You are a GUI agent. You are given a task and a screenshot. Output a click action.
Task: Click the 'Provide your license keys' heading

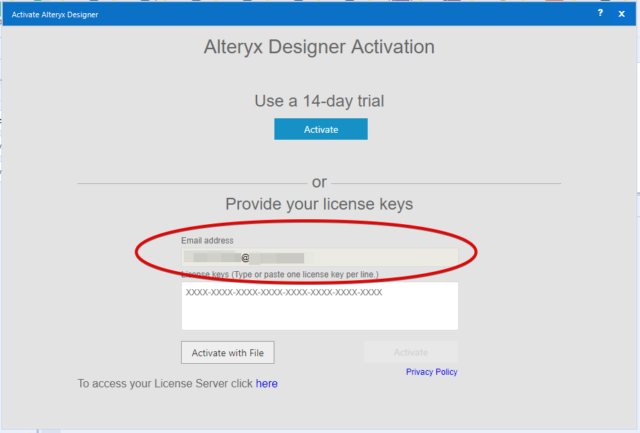(x=319, y=204)
